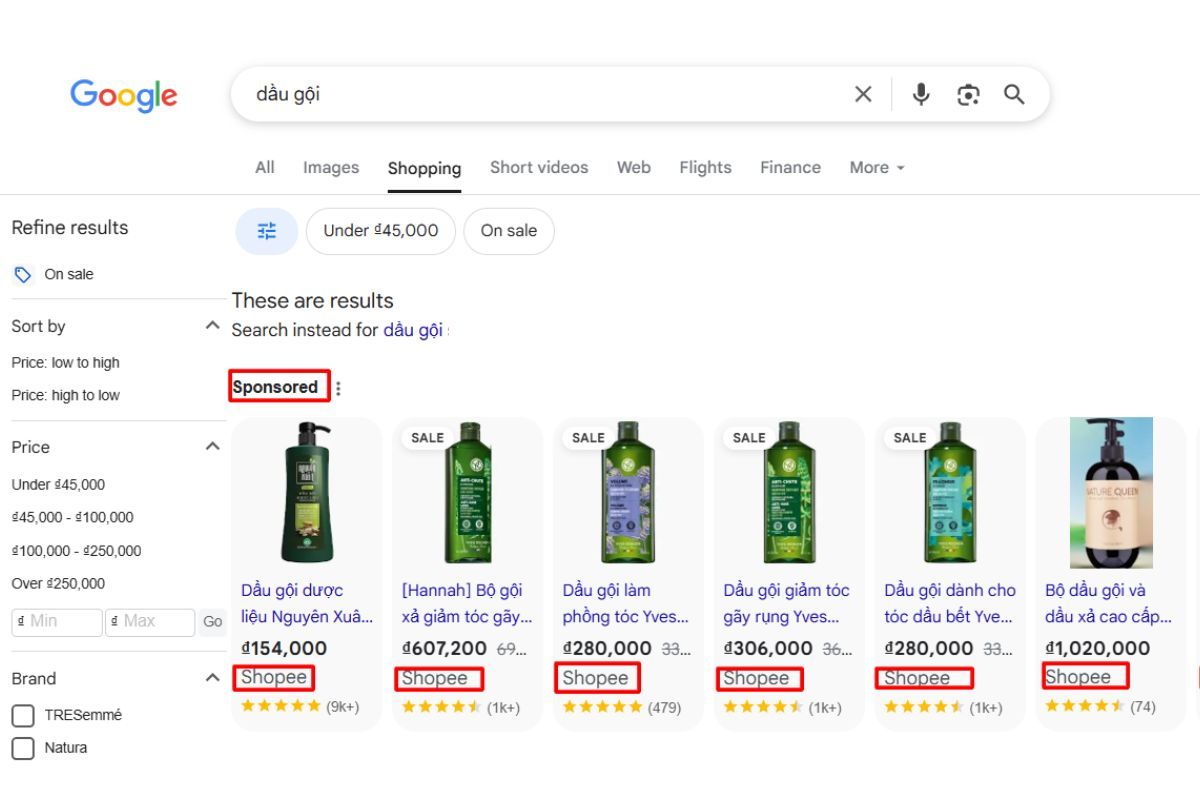
Task: Open [Hannah] Bộ gội xả product link
Action: click(467, 603)
